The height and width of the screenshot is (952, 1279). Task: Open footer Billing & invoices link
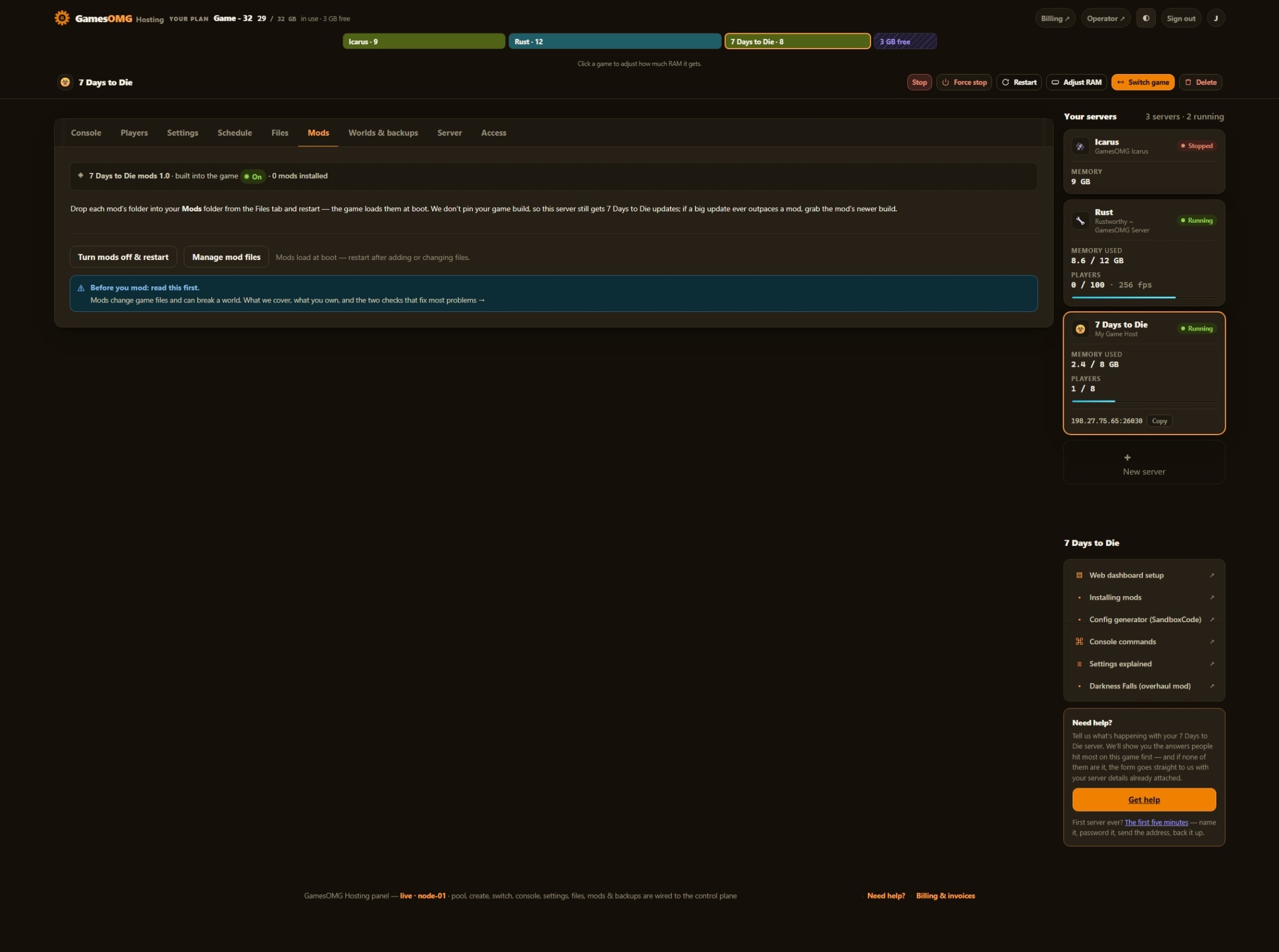coord(945,896)
